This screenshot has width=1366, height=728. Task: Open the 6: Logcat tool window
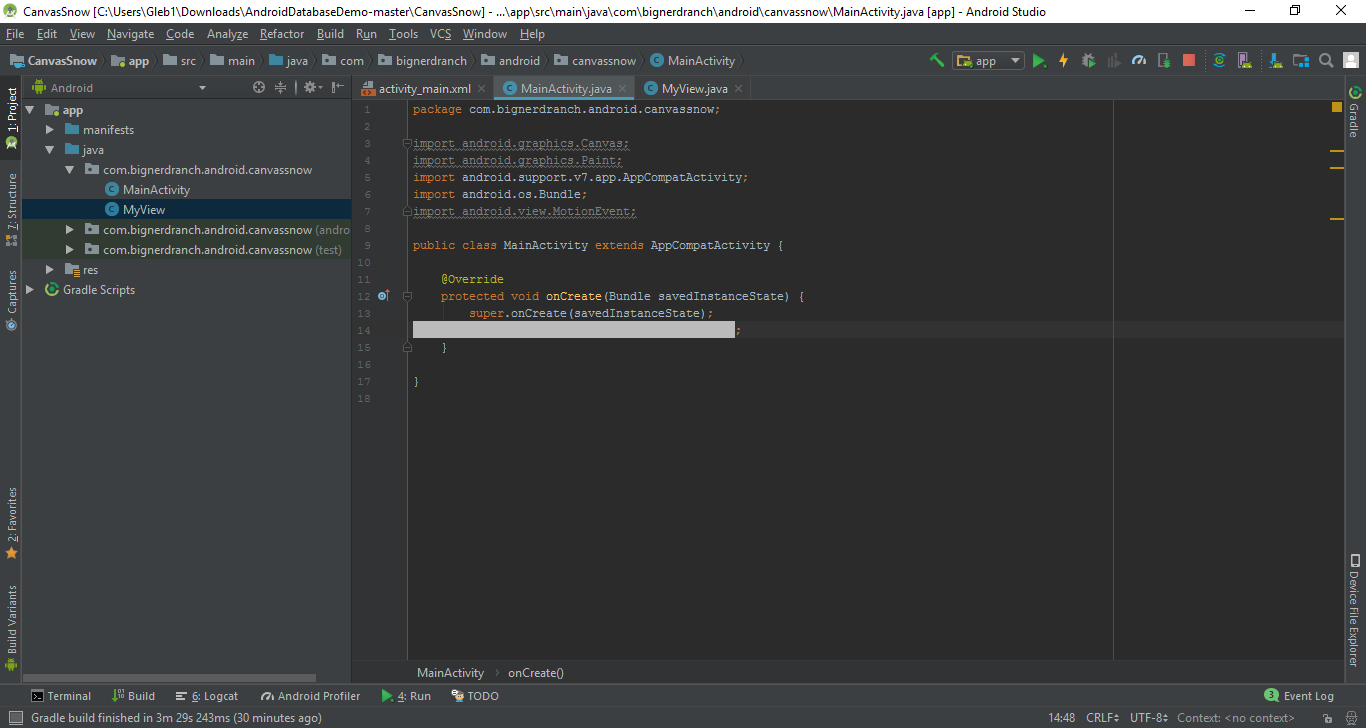[x=207, y=696]
